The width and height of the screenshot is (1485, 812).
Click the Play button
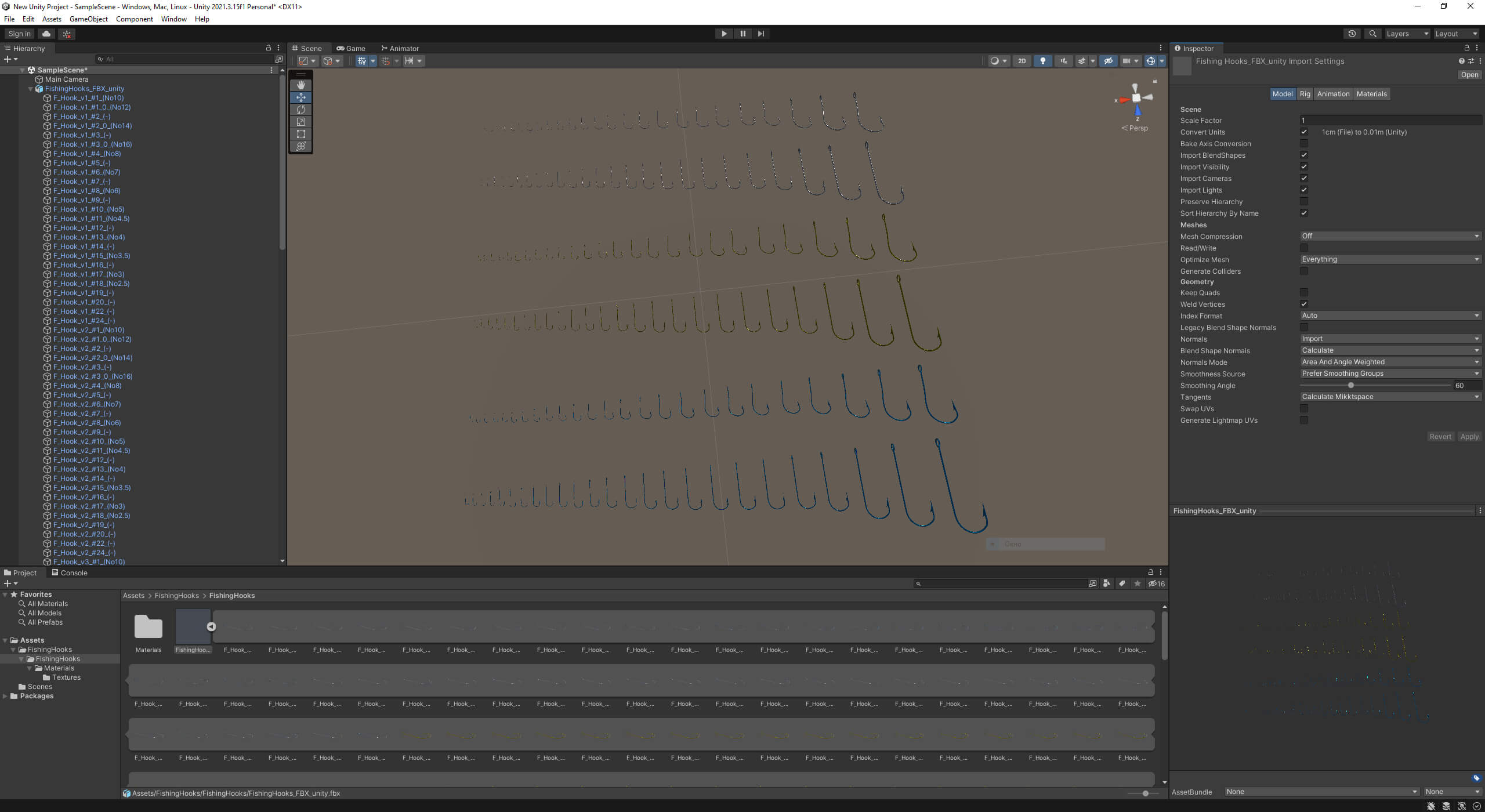[723, 34]
